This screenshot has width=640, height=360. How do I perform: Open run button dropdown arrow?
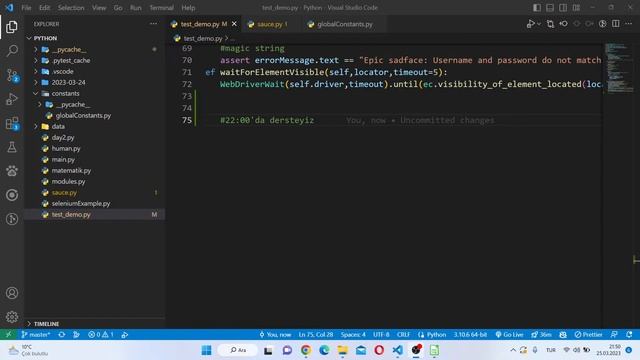539,24
